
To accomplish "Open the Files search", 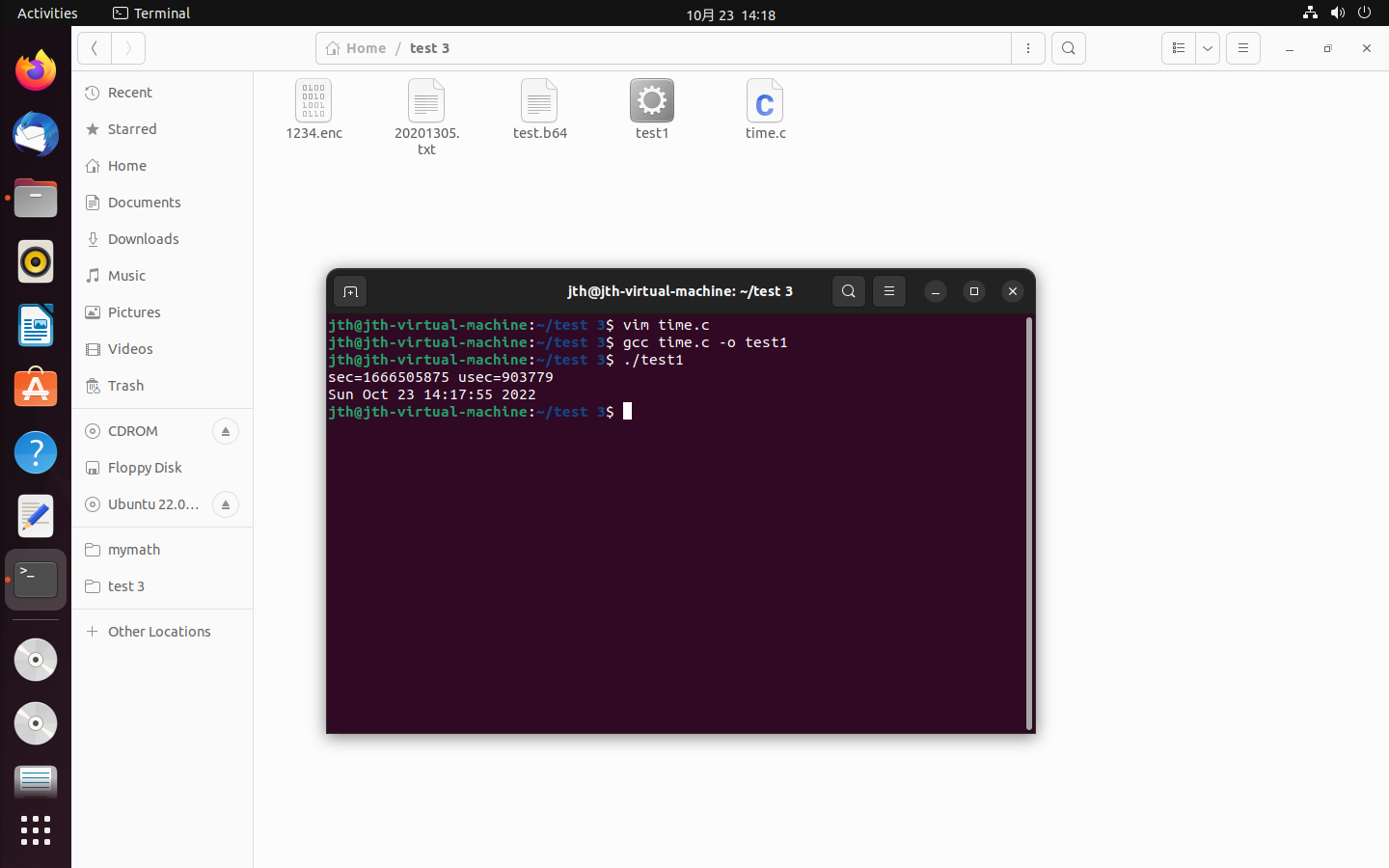I will (x=1069, y=48).
